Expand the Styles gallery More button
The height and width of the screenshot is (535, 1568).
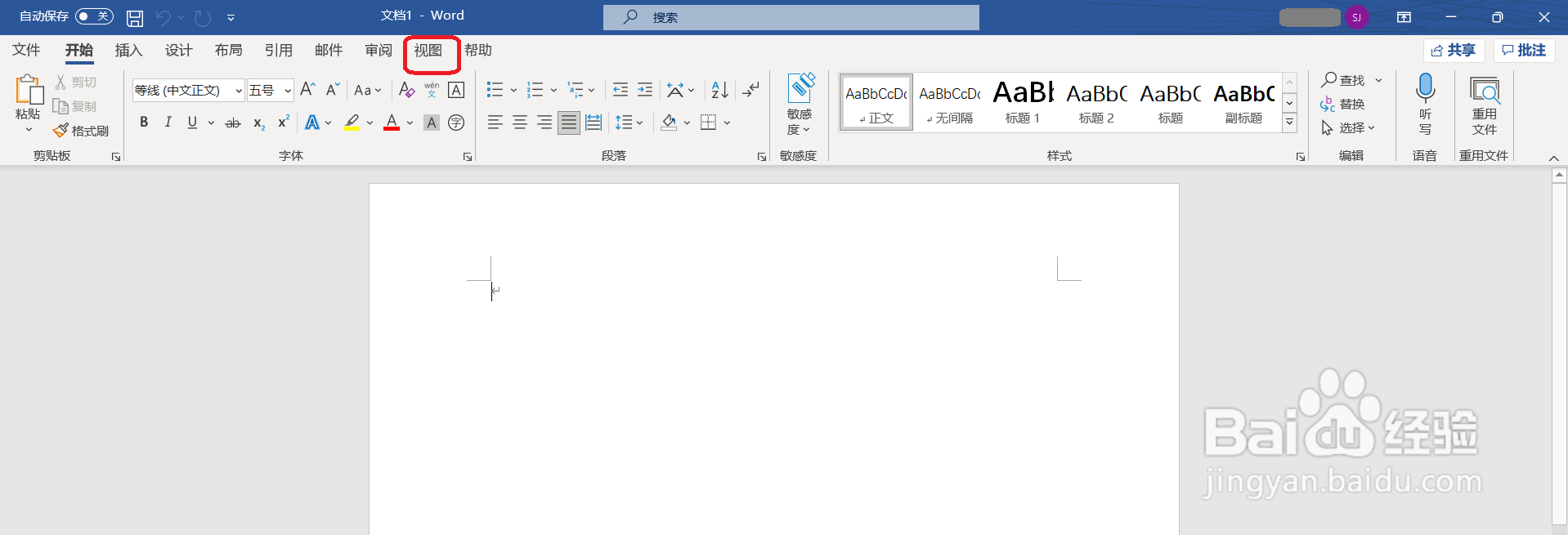pyautogui.click(x=1289, y=123)
